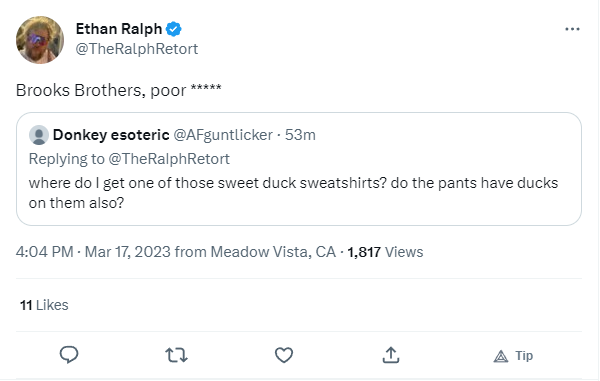Click the blue verified badge
Viewport: 600px width, 381px height.
(x=174, y=29)
